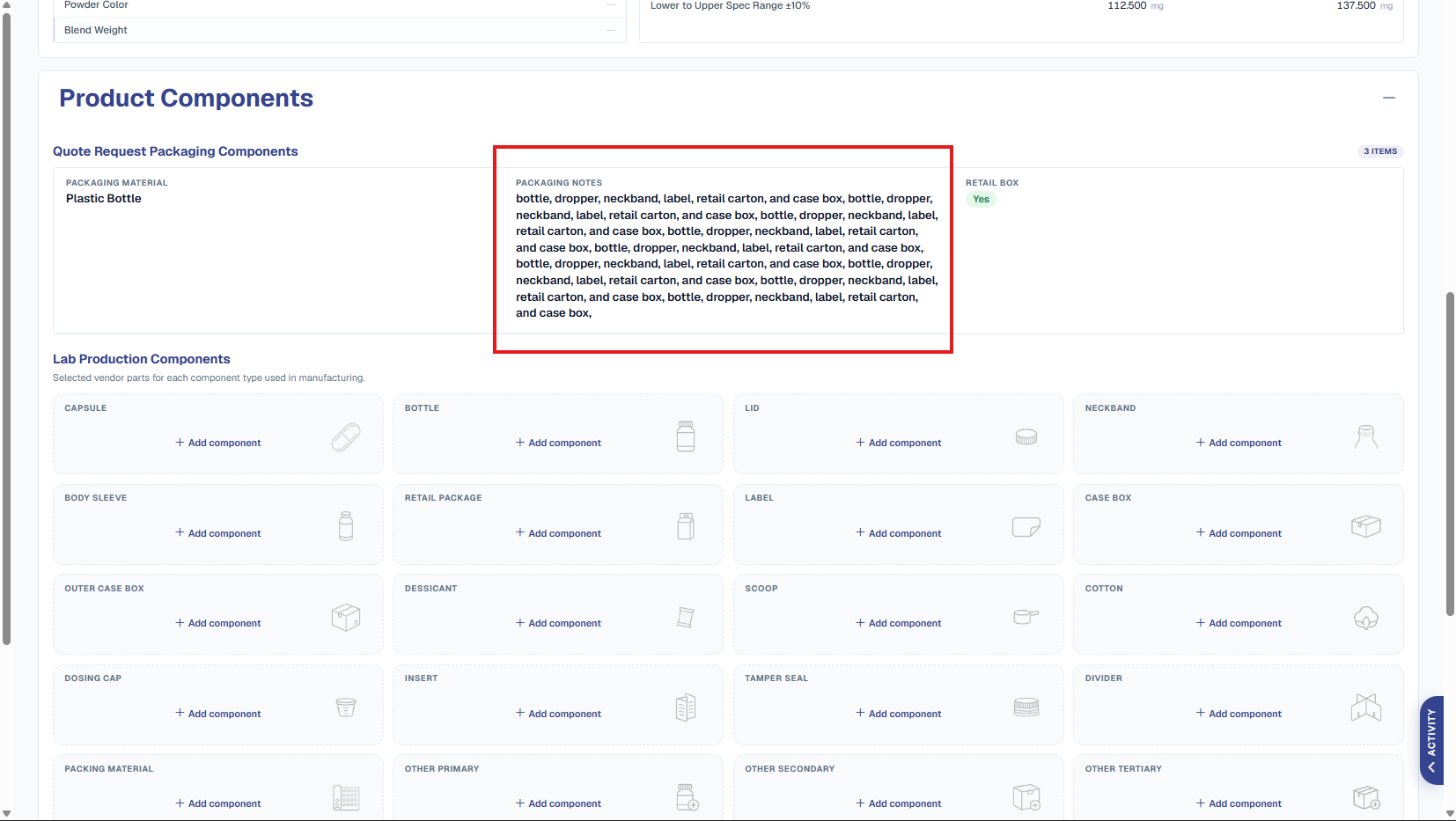This screenshot has height=821, width=1456.
Task: Click the Dessicant packet icon
Action: click(686, 617)
